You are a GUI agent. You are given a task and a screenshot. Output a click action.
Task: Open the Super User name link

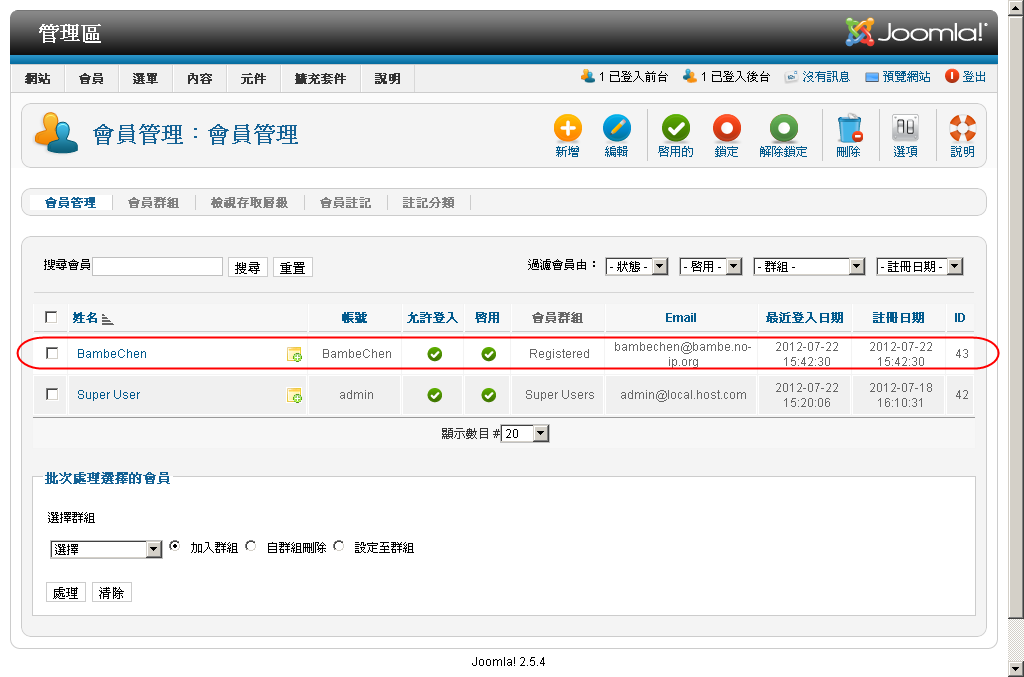point(108,395)
